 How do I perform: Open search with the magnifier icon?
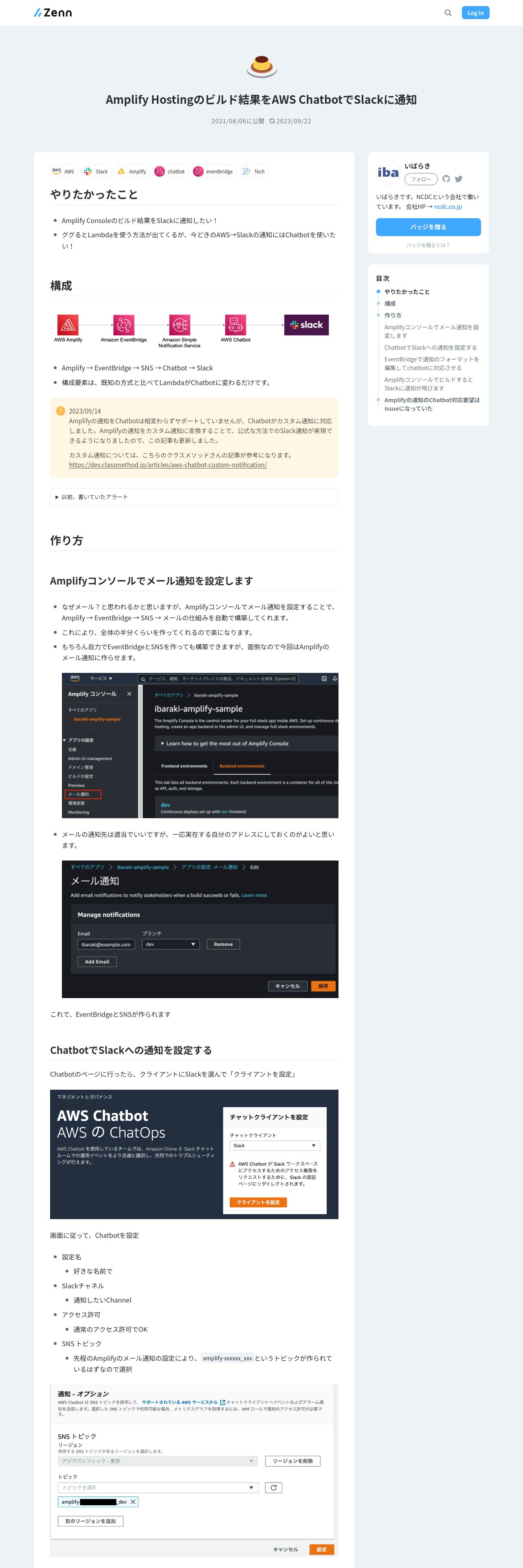click(x=448, y=13)
